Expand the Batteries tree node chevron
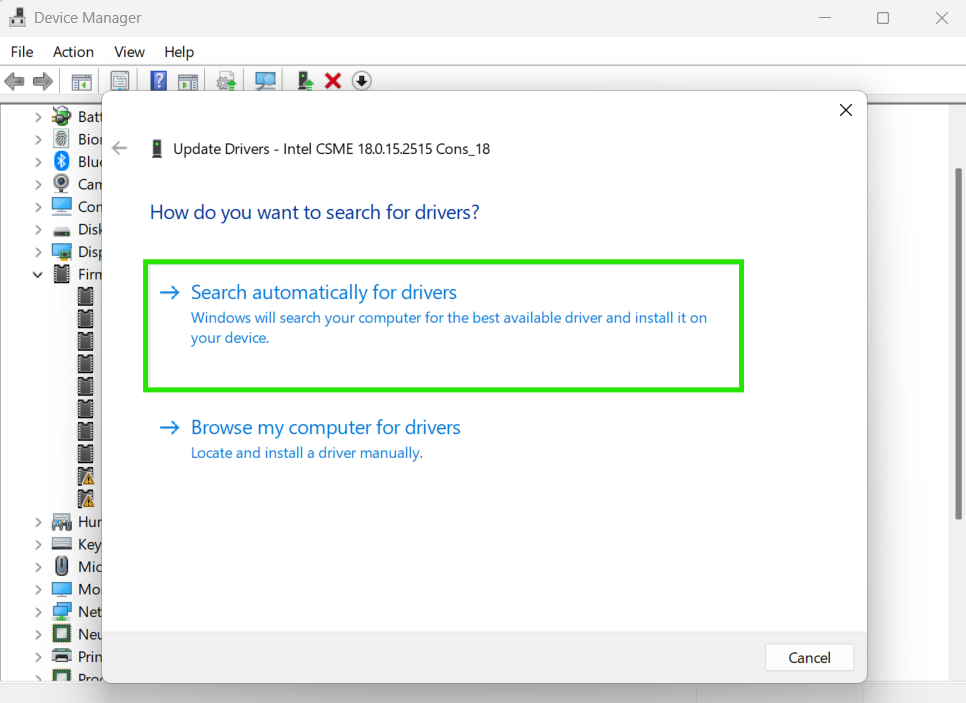The image size is (966, 703). pyautogui.click(x=38, y=116)
